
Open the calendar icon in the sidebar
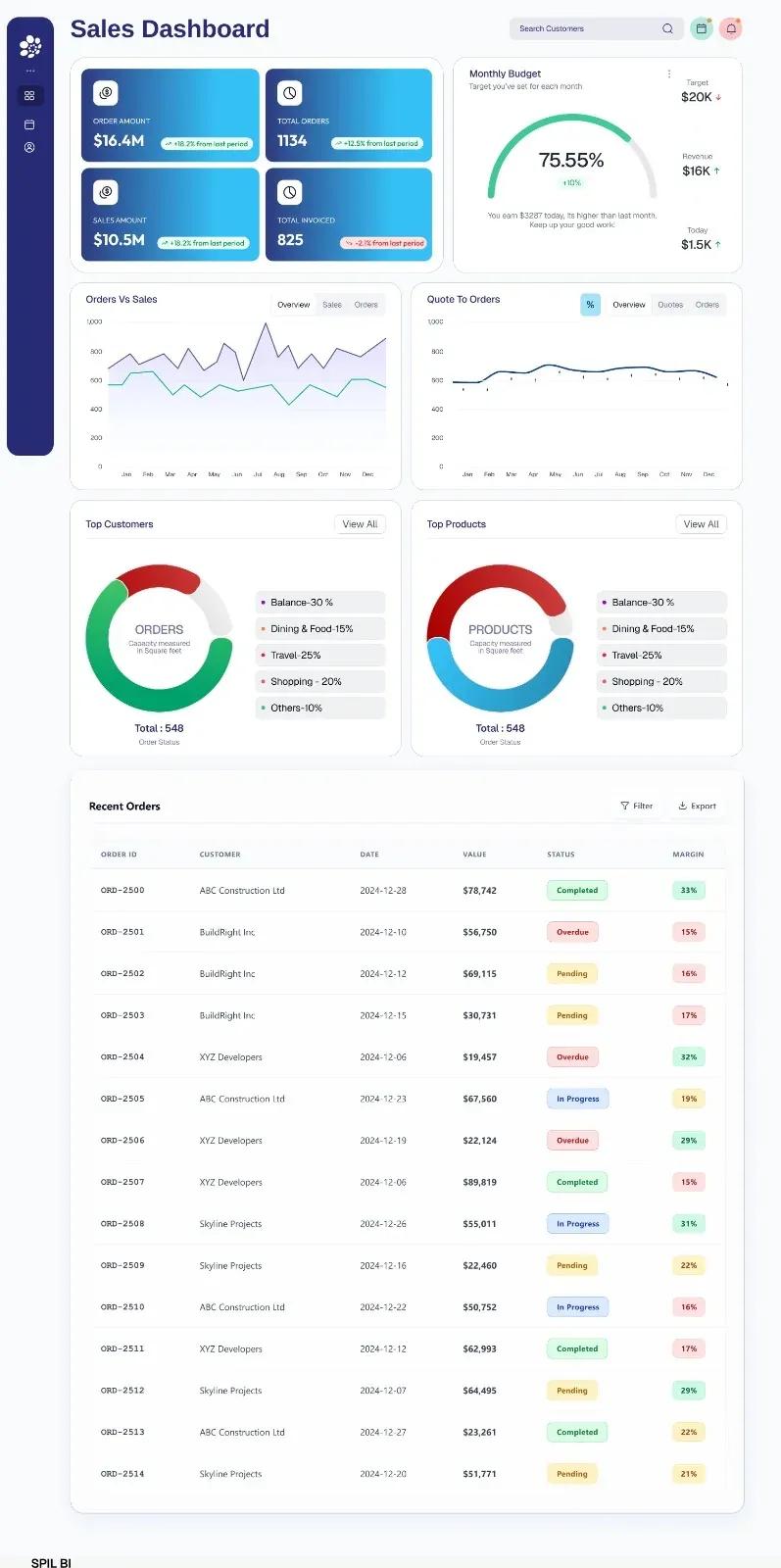29,124
